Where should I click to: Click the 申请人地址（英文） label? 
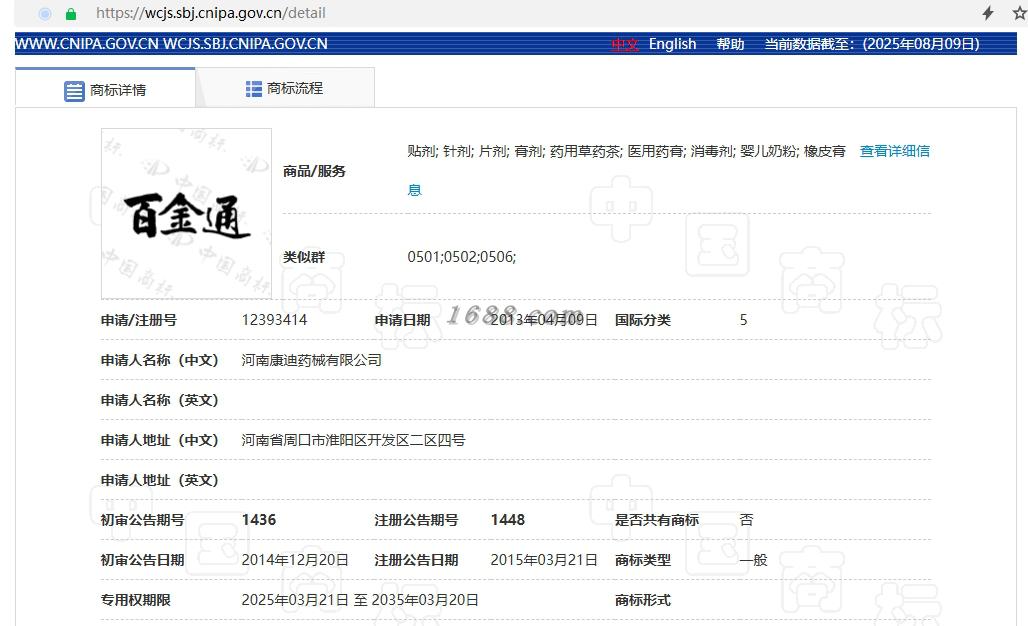pyautogui.click(x=159, y=480)
